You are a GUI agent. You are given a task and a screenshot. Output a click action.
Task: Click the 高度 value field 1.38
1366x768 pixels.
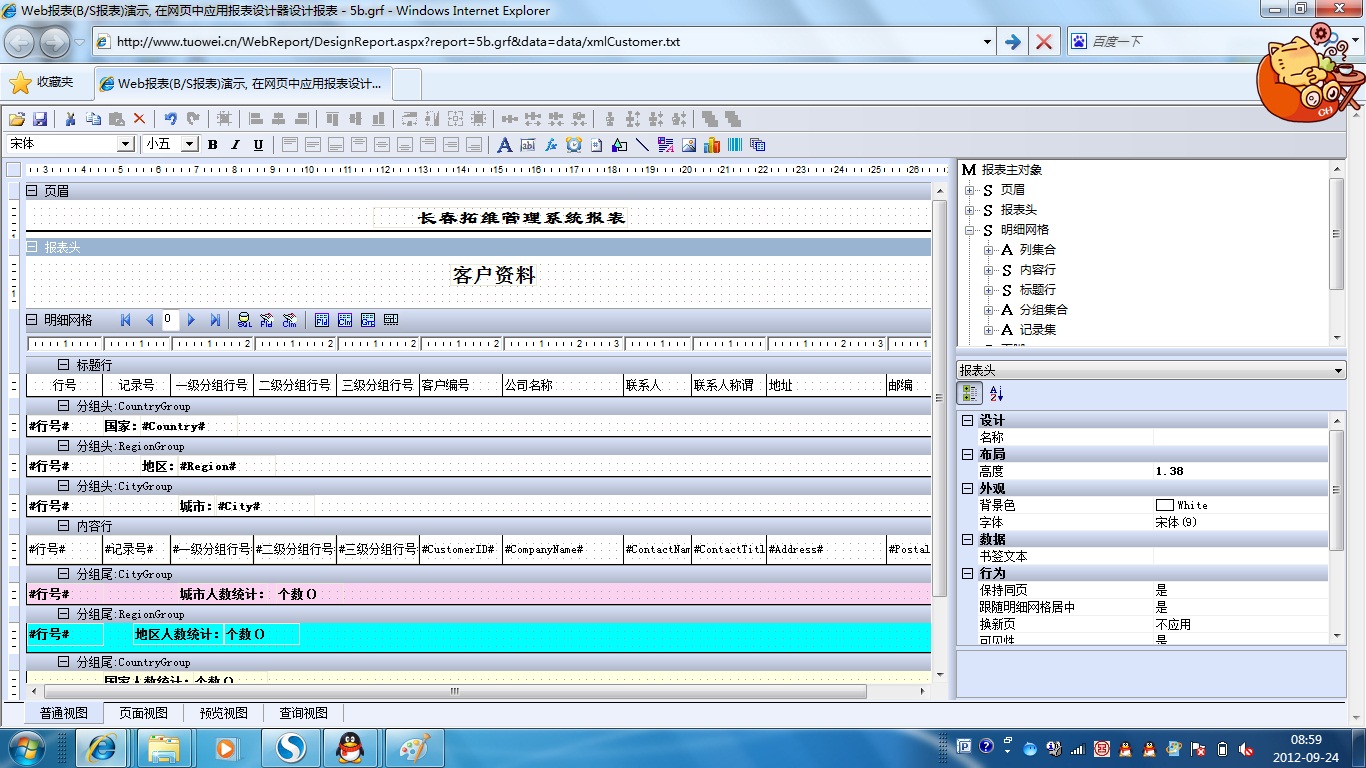click(1240, 471)
